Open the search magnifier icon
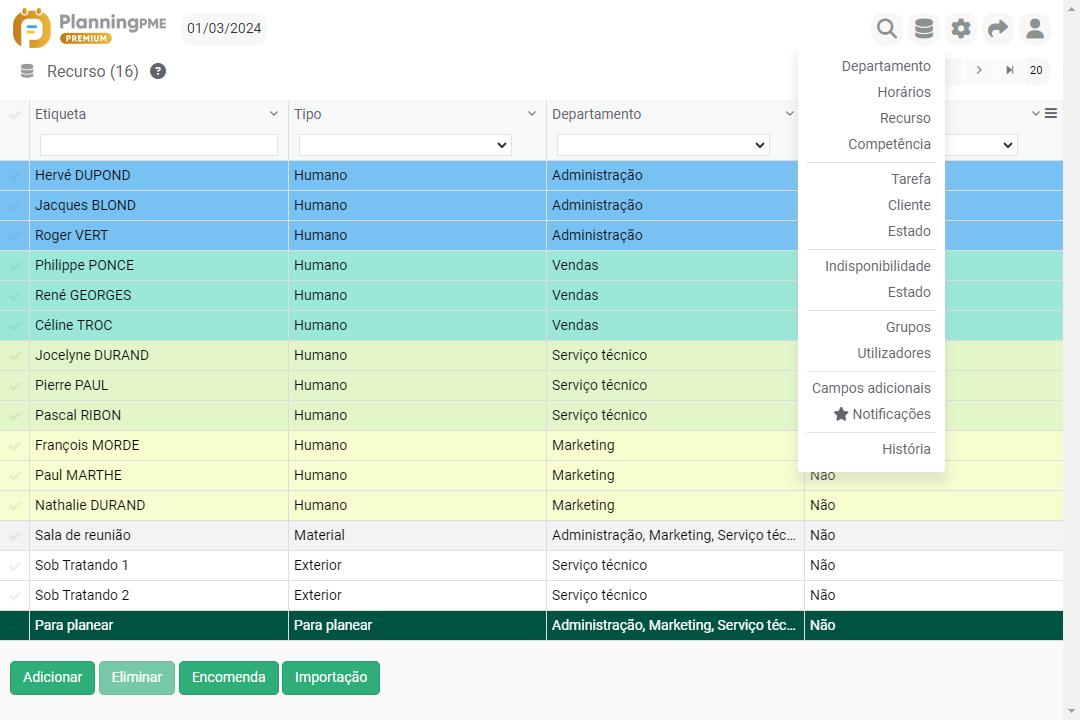The image size is (1080, 720). (886, 29)
